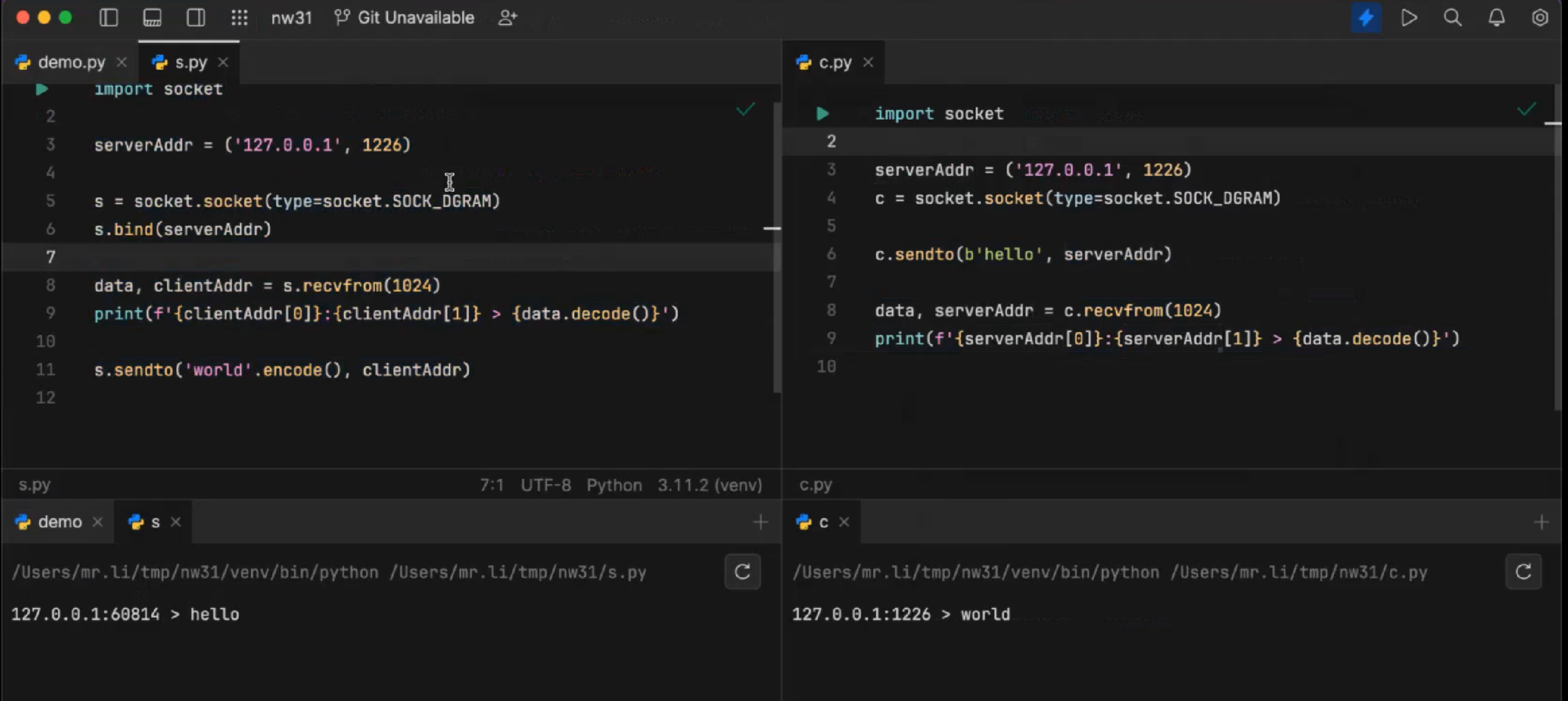Close the demo.py editor tab

pos(122,63)
